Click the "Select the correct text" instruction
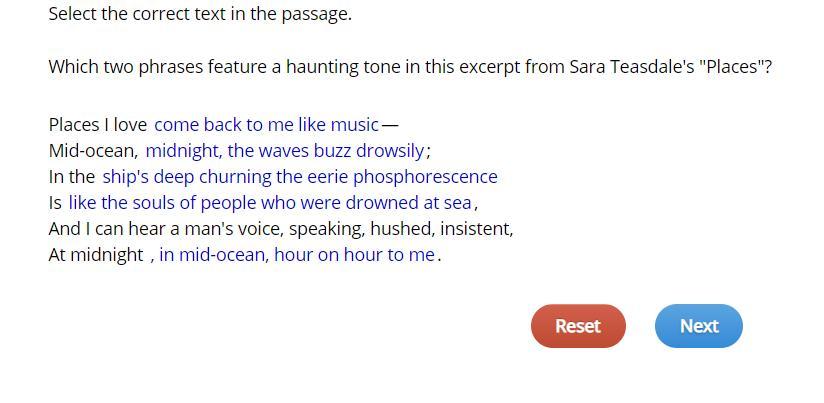This screenshot has width=824, height=403. (x=200, y=14)
